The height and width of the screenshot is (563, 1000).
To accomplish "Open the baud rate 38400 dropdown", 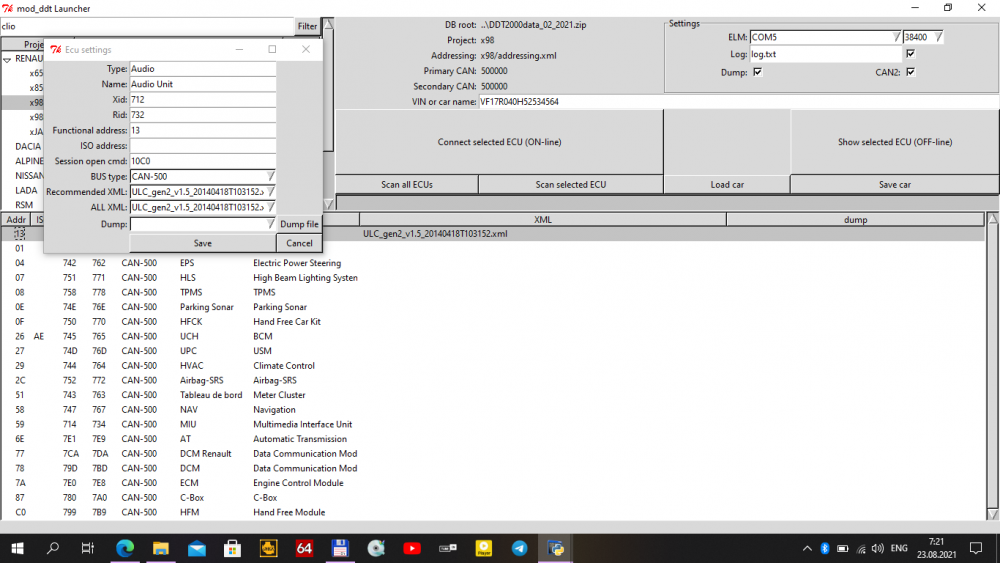I will pos(938,37).
